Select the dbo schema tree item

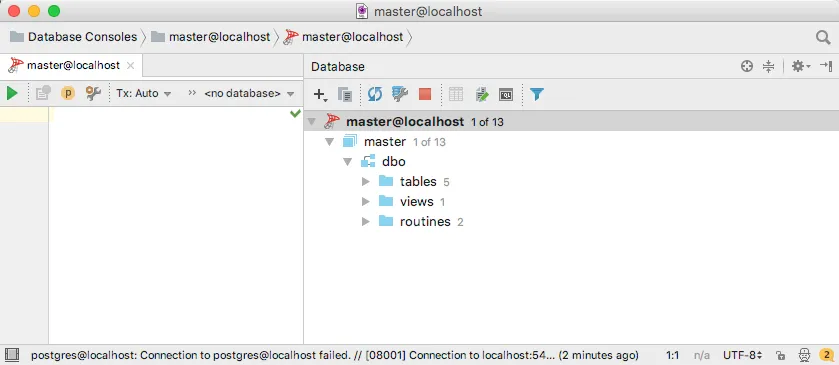(x=393, y=162)
